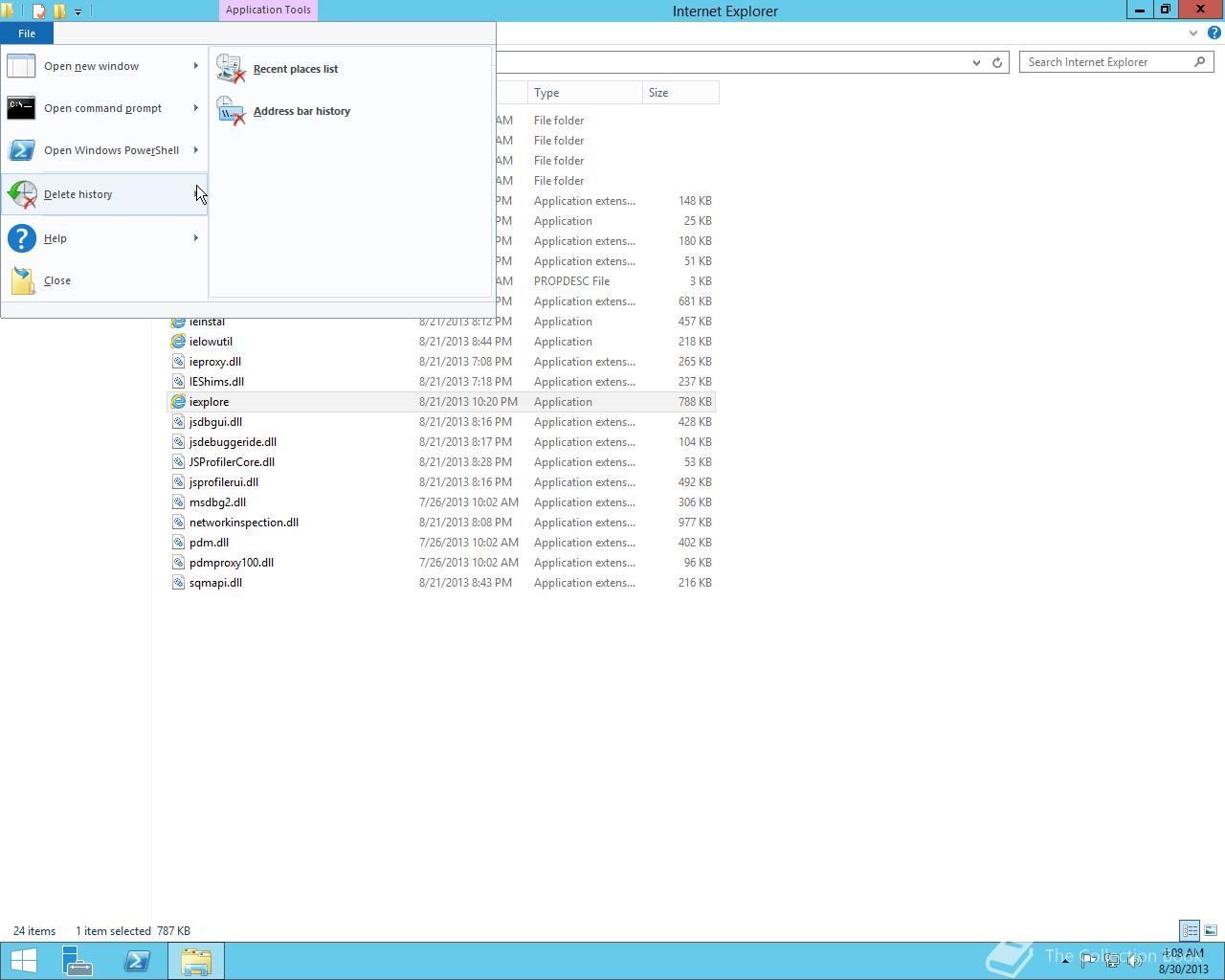Select the networkinspection.dll file
Viewport: 1225px width, 980px height.
[x=244, y=523]
